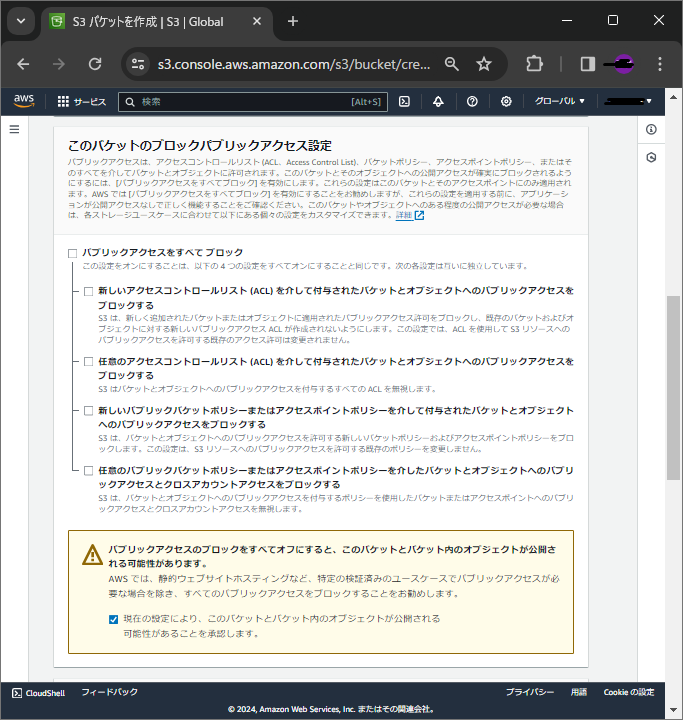Bookmark the page with the star icon
Image resolution: width=683 pixels, height=720 pixels.
click(x=484, y=64)
